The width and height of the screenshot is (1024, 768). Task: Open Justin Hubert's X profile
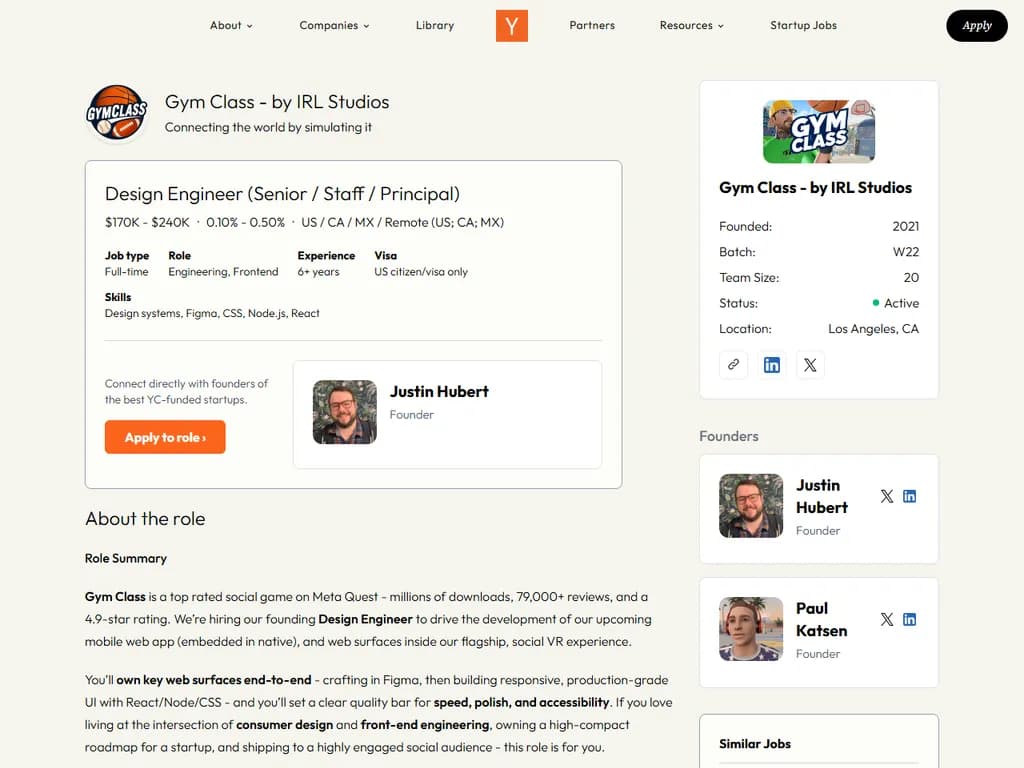pyautogui.click(x=887, y=496)
